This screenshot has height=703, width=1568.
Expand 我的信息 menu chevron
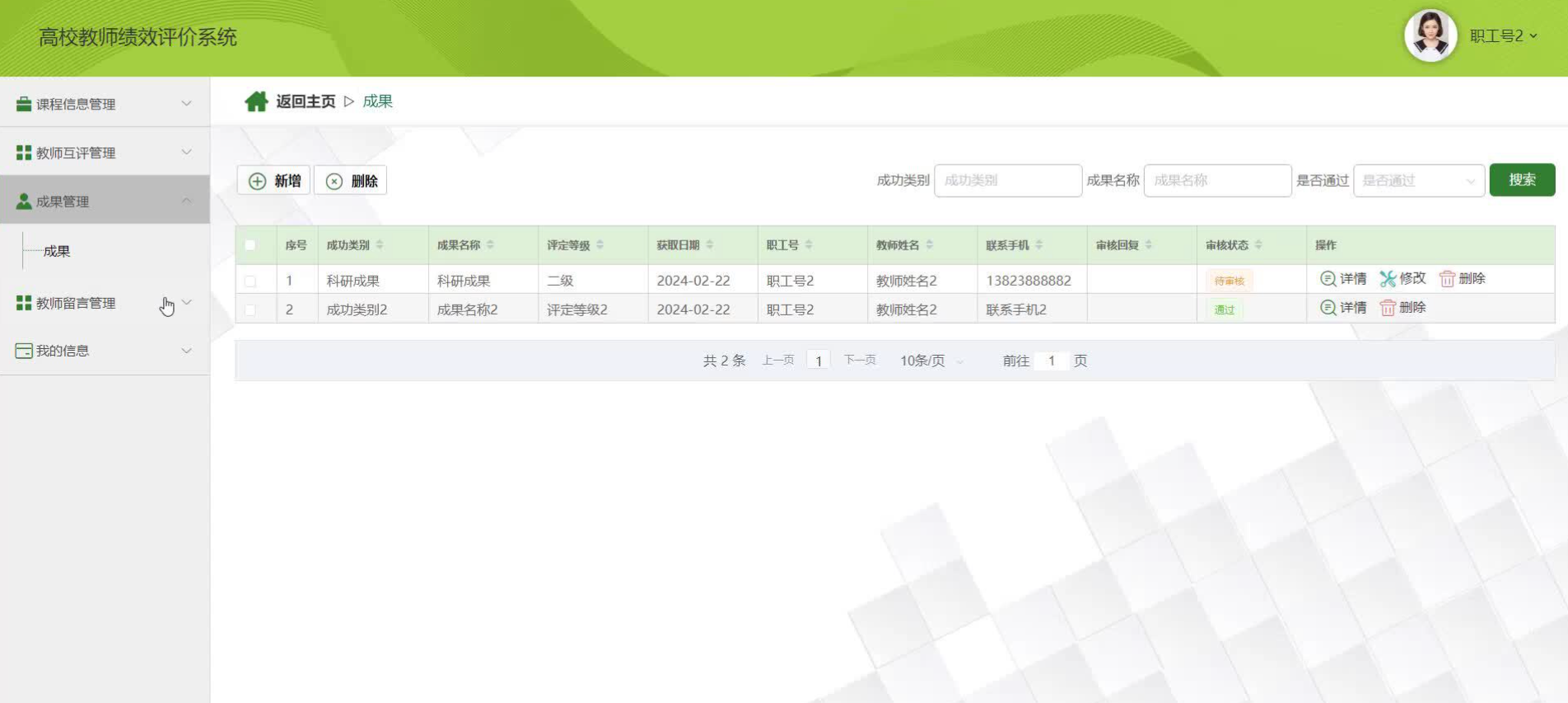pyautogui.click(x=186, y=351)
